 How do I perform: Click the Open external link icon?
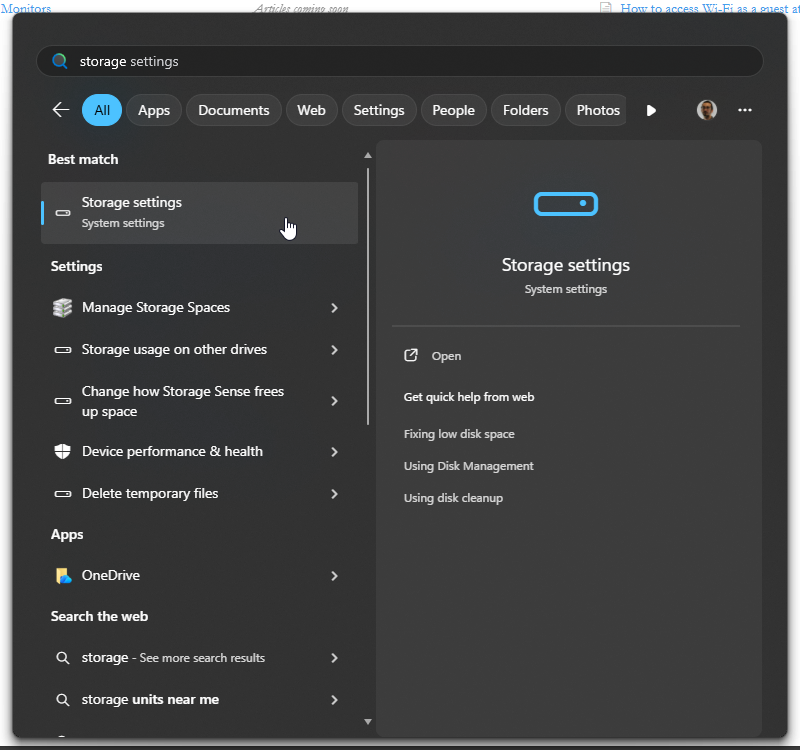(x=411, y=356)
